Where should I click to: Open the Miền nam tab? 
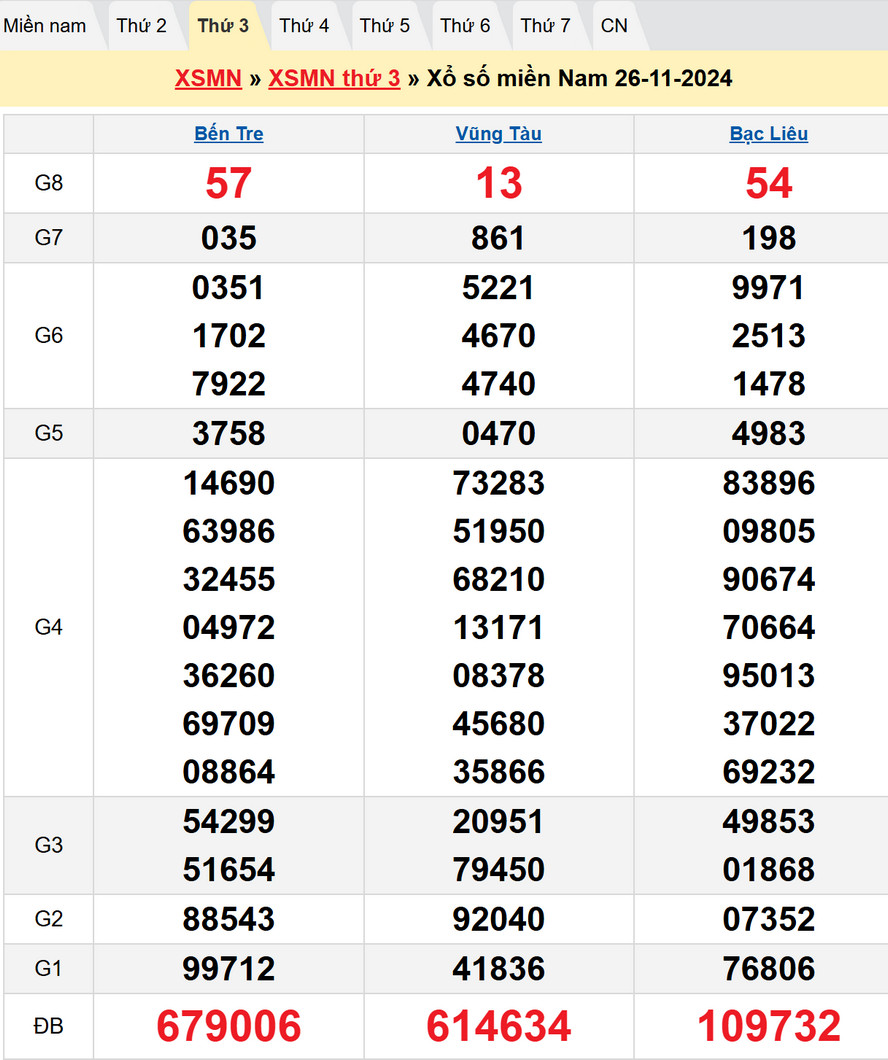pos(45,26)
